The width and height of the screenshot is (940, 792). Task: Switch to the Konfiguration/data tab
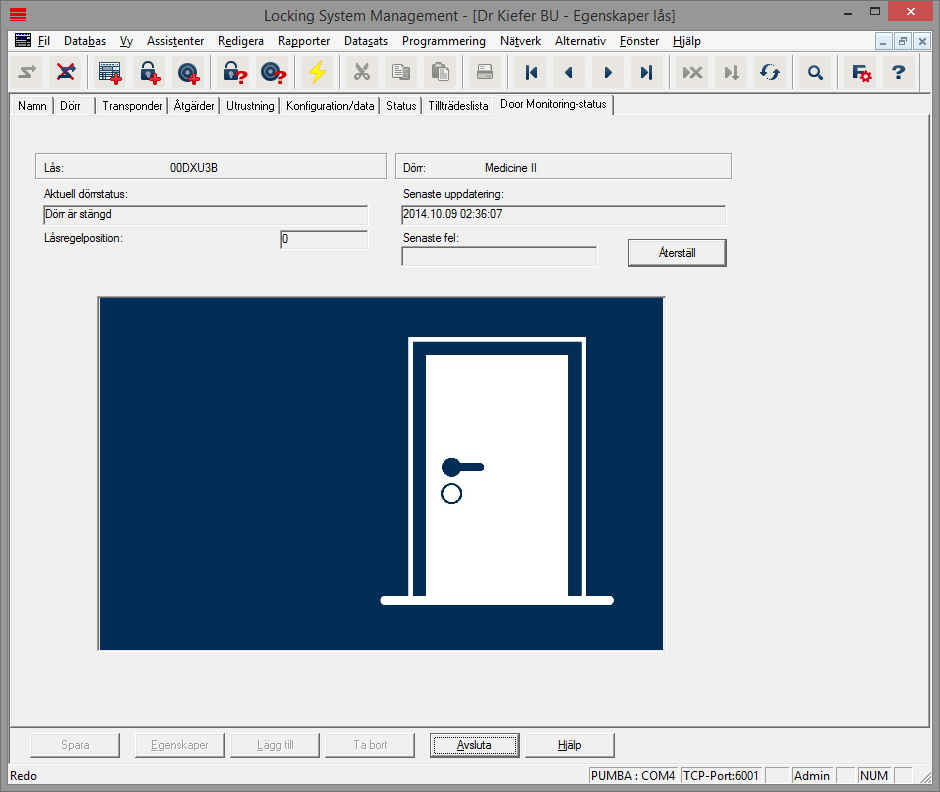(x=330, y=105)
